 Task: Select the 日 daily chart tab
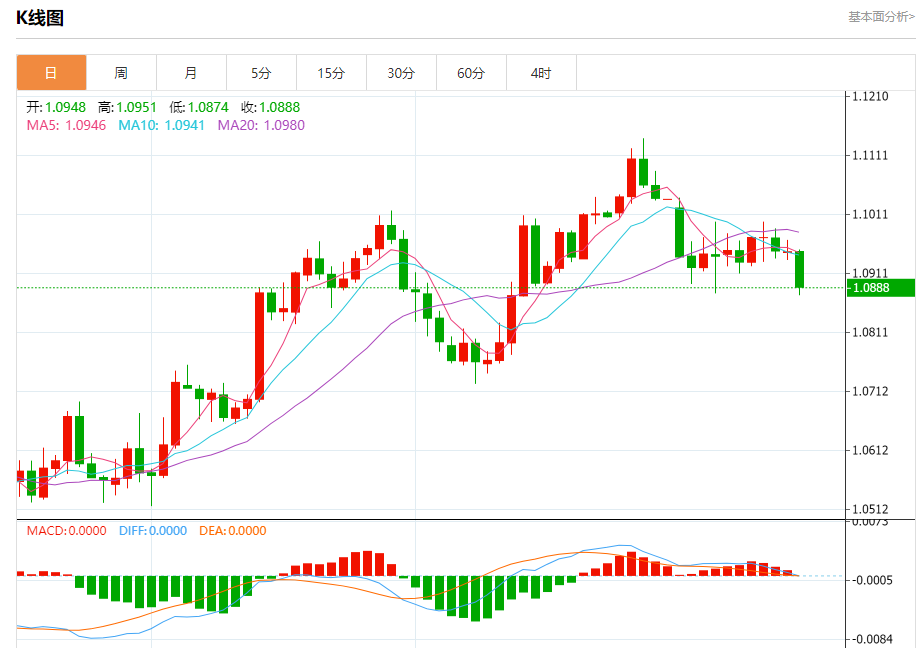pos(51,73)
